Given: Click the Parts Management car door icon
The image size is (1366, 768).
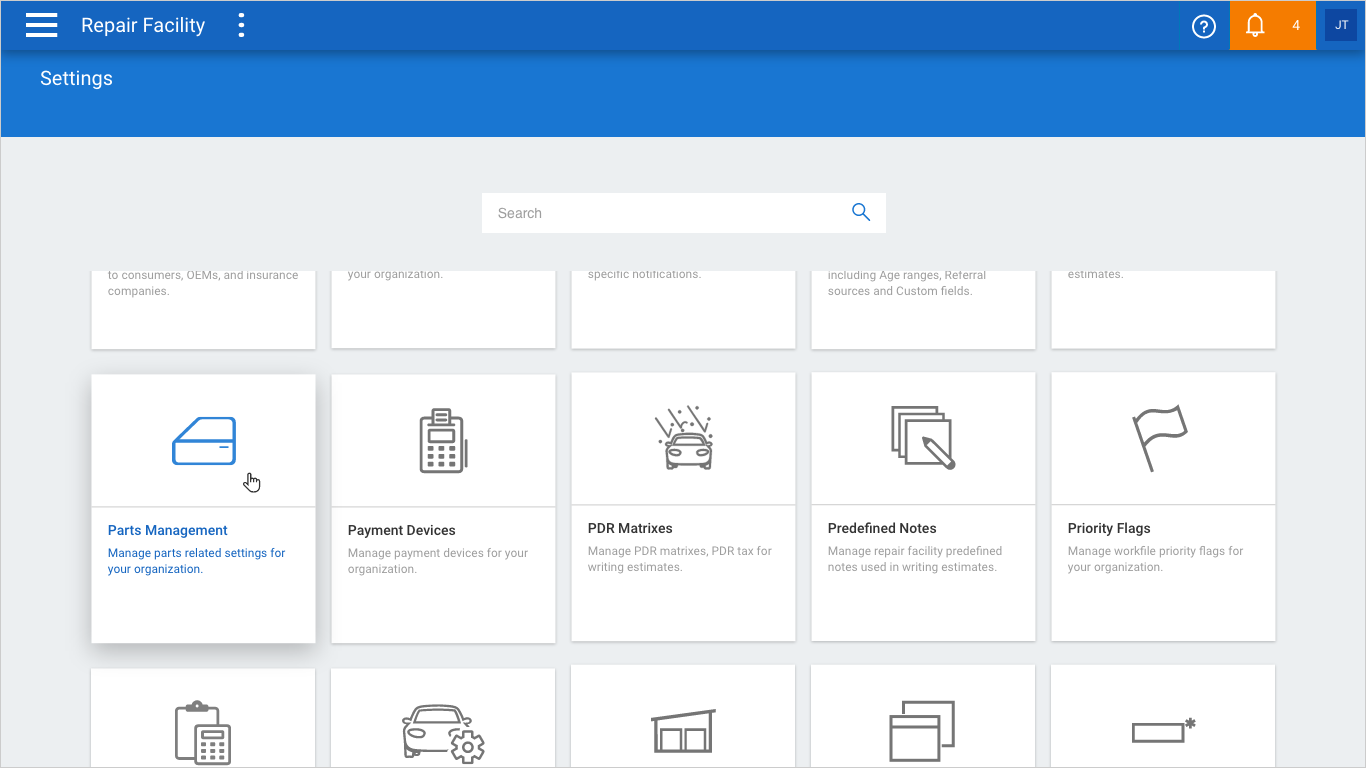Looking at the screenshot, I should coord(204,441).
